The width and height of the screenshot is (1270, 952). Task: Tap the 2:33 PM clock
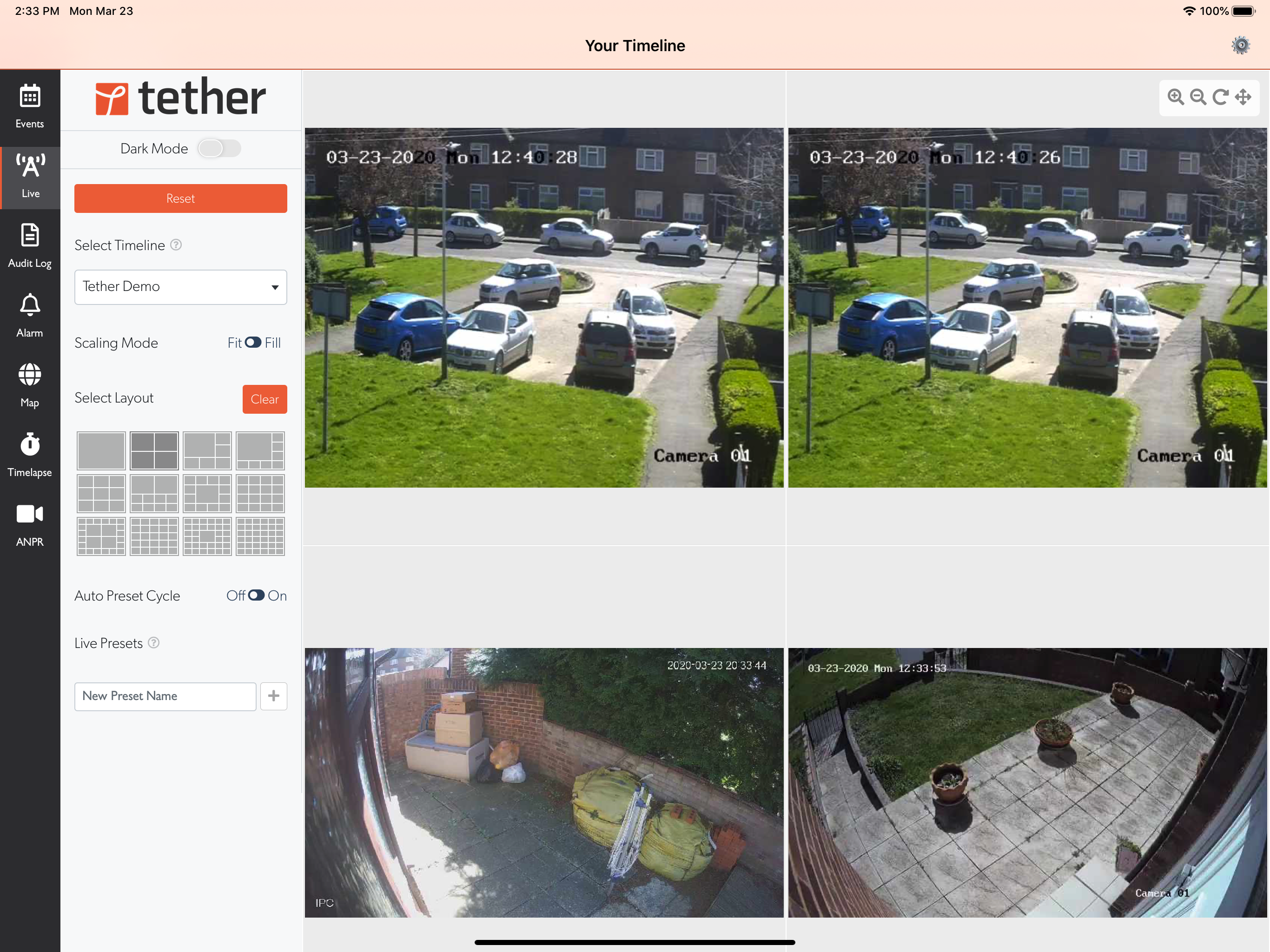(37, 11)
